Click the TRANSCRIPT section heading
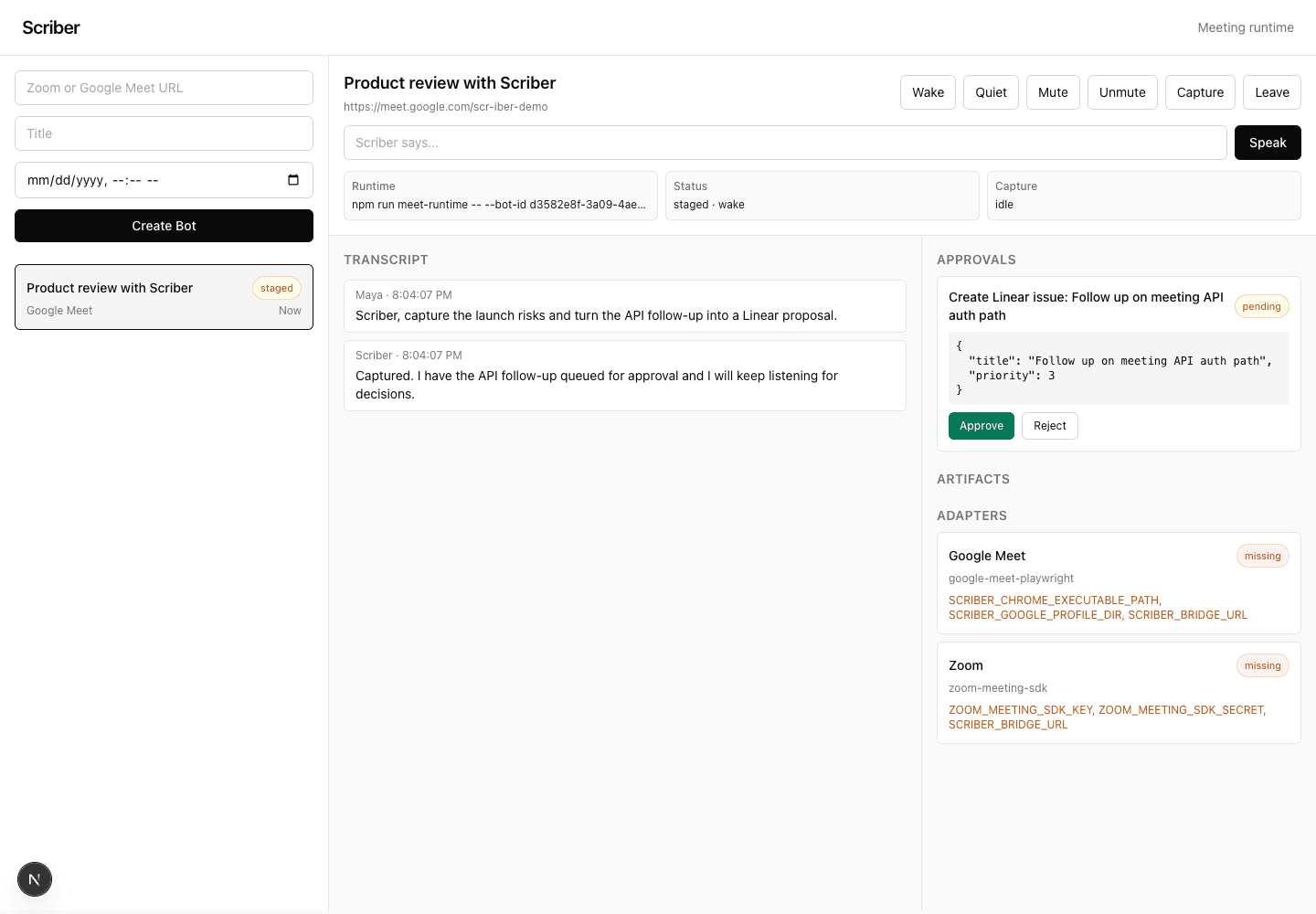 [x=386, y=260]
